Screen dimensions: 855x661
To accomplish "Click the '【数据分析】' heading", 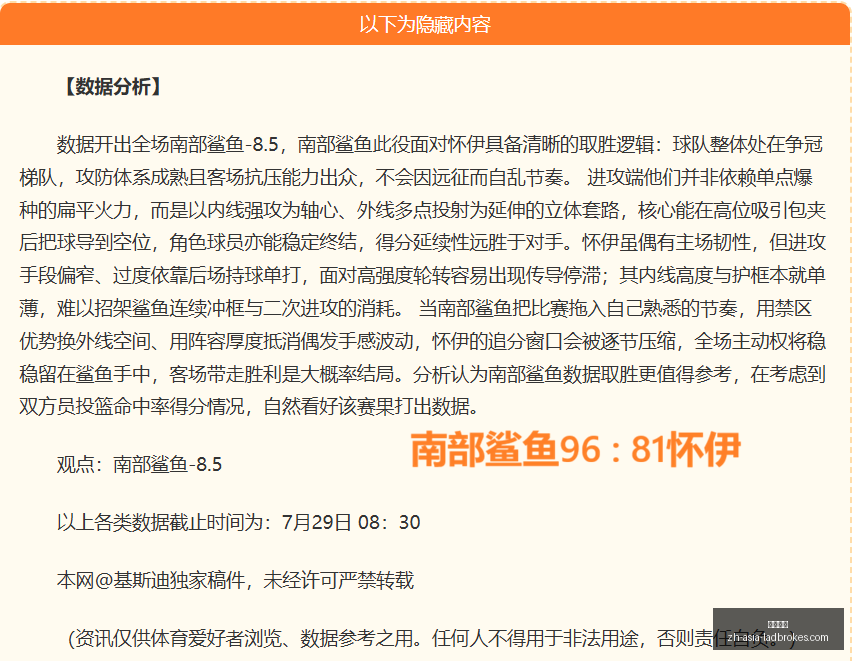I will click(x=112, y=87).
